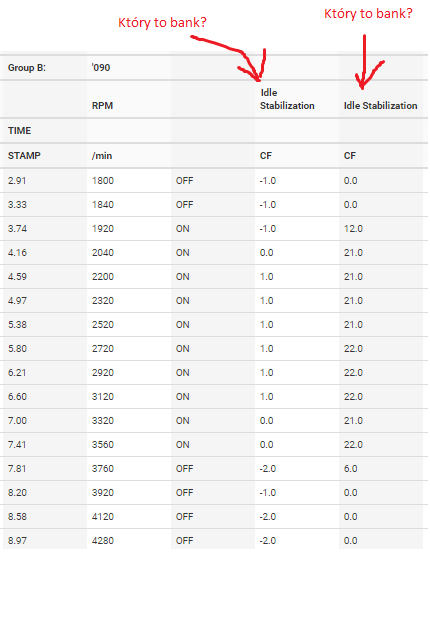Click the STAMP header cell
Screen dimensions: 430x639
[x=24, y=156]
